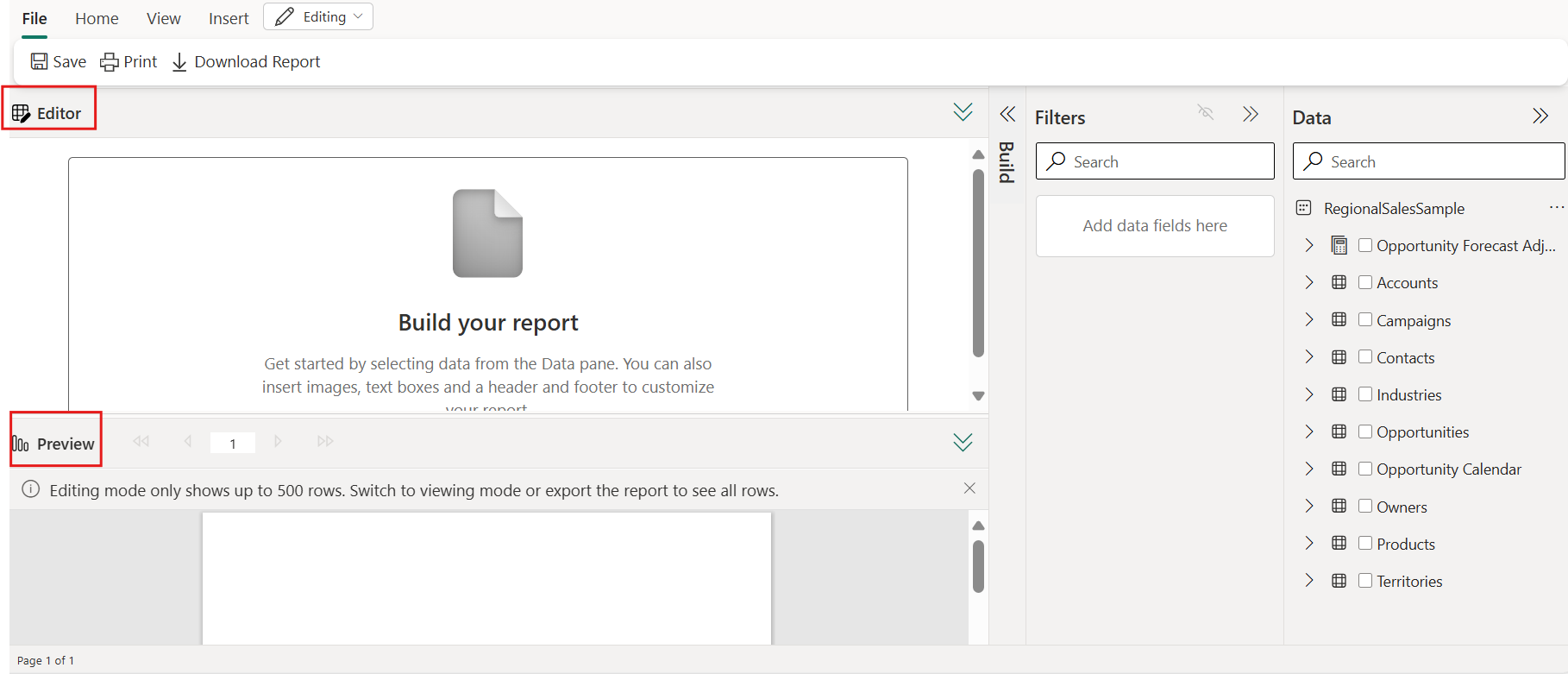Toggle the hidden filters eye icon
The image size is (1568, 674).
tap(1206, 113)
